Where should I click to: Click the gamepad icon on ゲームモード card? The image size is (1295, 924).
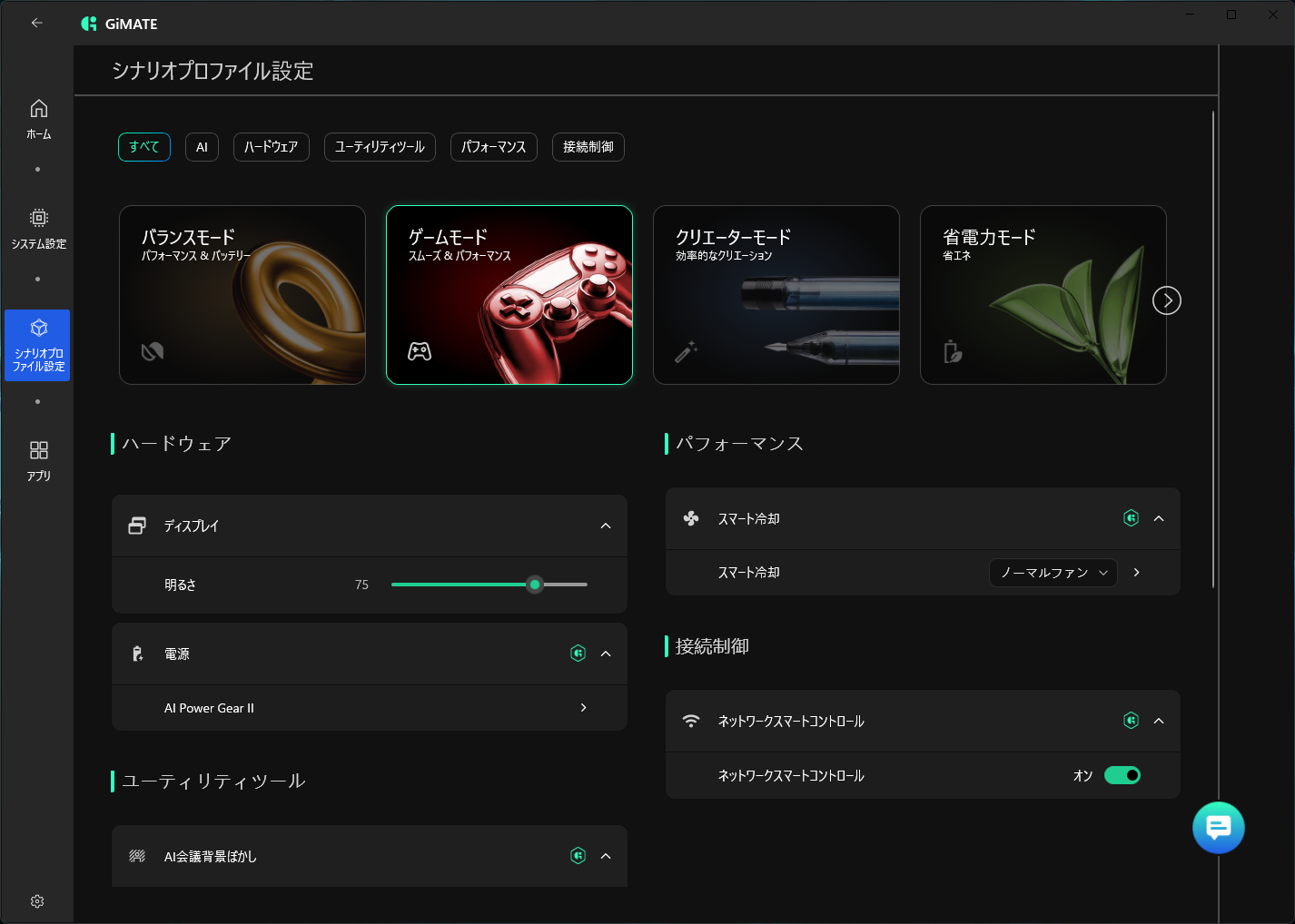[x=420, y=351]
